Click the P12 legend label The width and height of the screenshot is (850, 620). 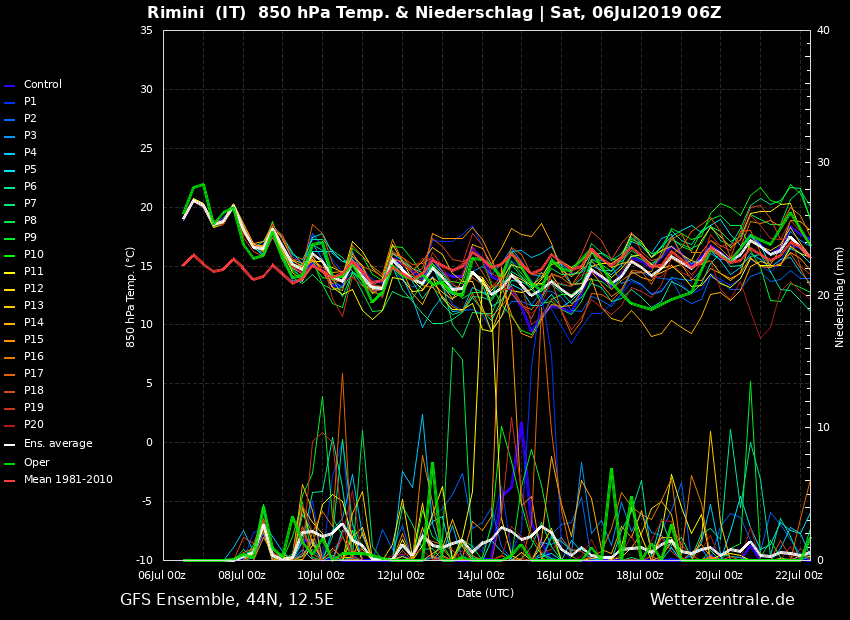34,288
